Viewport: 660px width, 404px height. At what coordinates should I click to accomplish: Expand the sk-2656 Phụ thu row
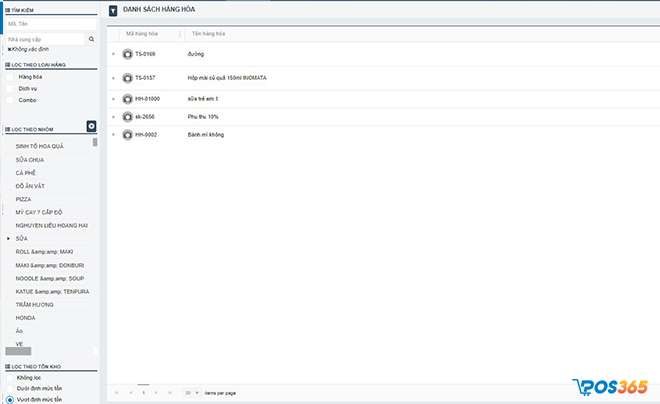click(x=113, y=117)
